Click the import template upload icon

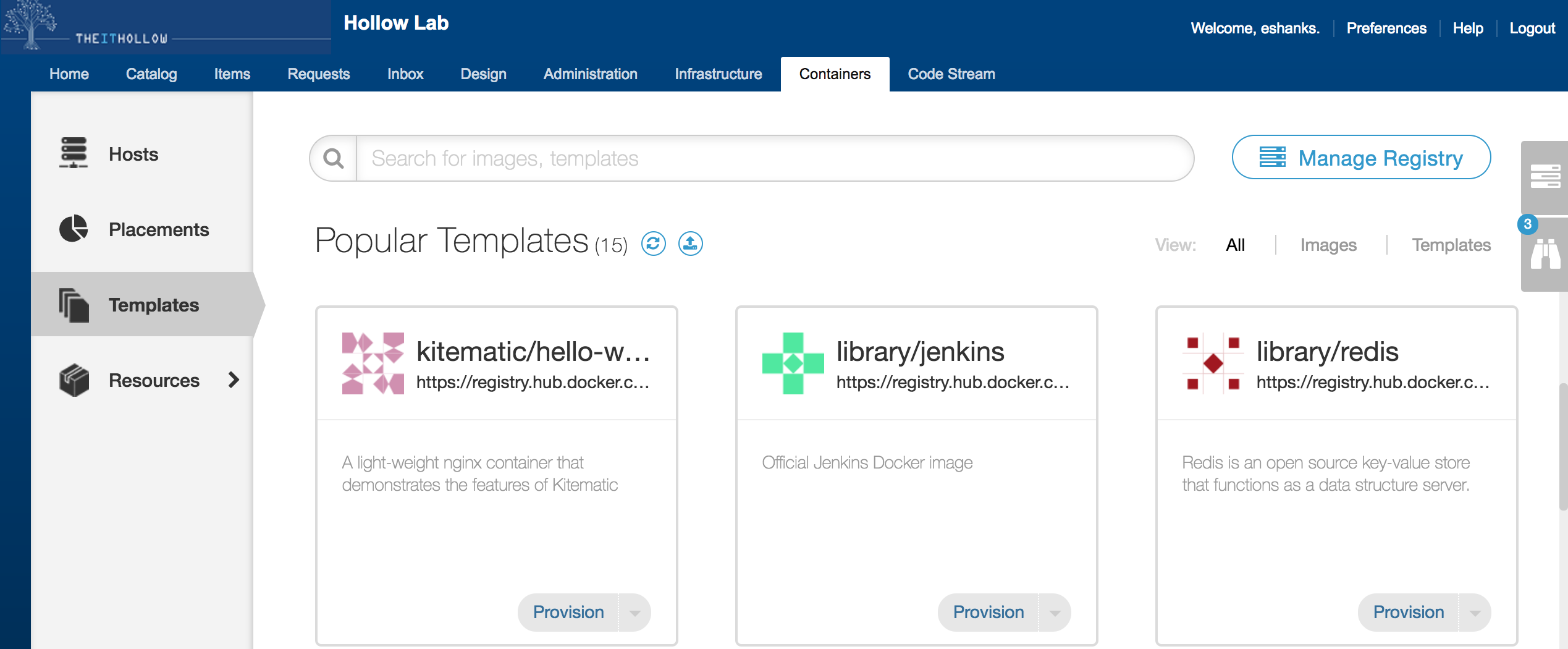pos(690,244)
